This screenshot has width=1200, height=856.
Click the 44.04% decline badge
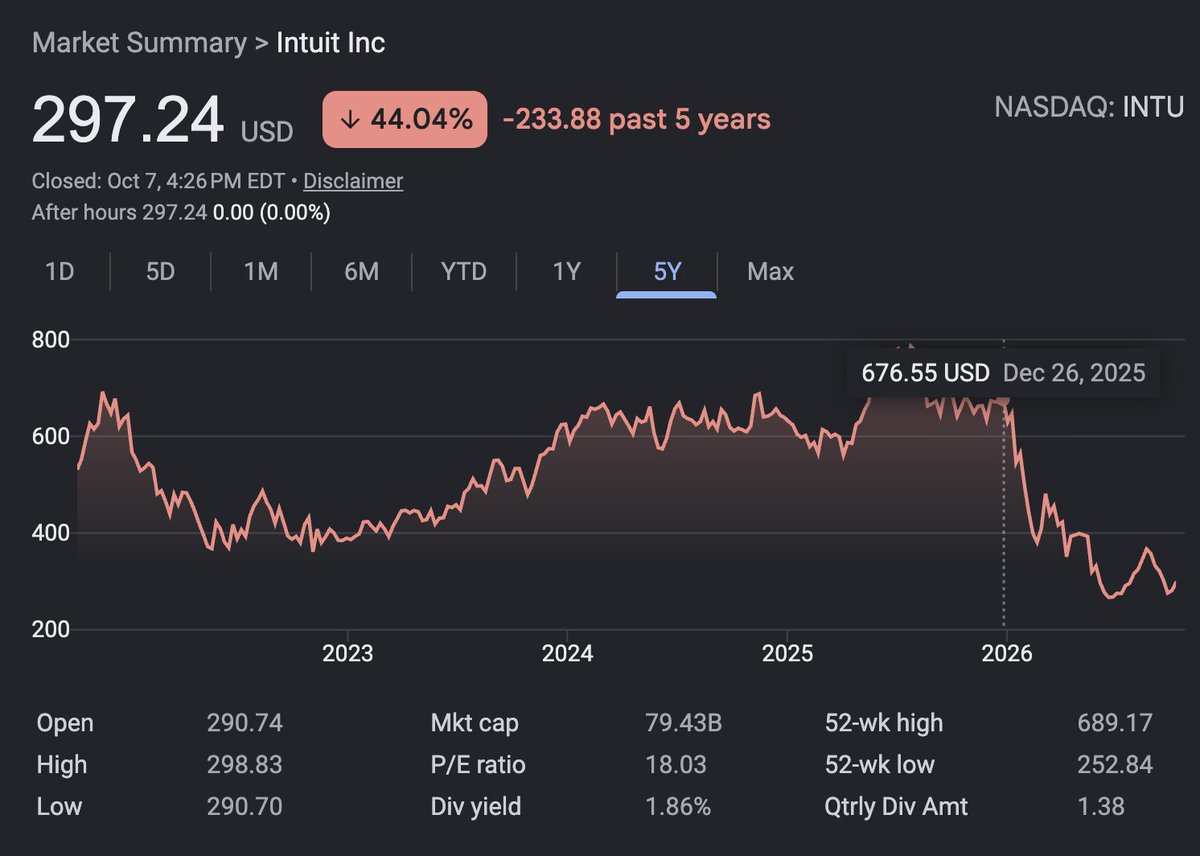tap(405, 120)
